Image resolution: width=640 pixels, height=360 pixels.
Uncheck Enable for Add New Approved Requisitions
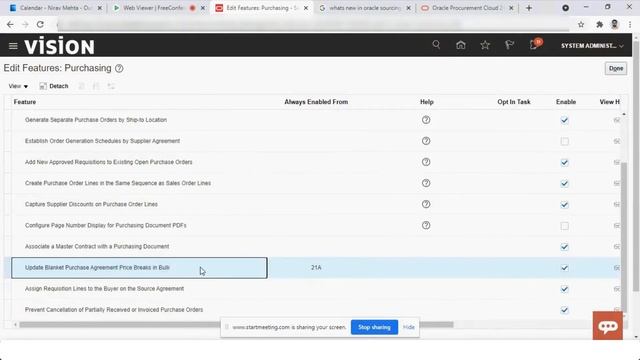point(564,162)
